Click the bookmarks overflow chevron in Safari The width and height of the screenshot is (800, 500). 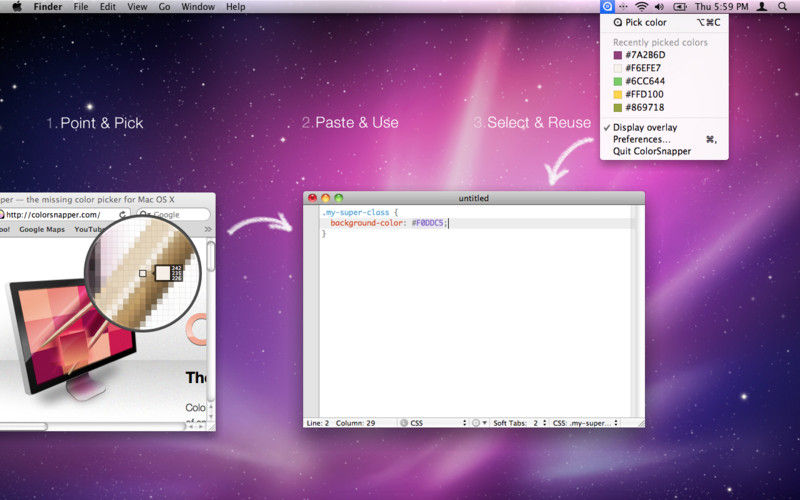point(208,229)
